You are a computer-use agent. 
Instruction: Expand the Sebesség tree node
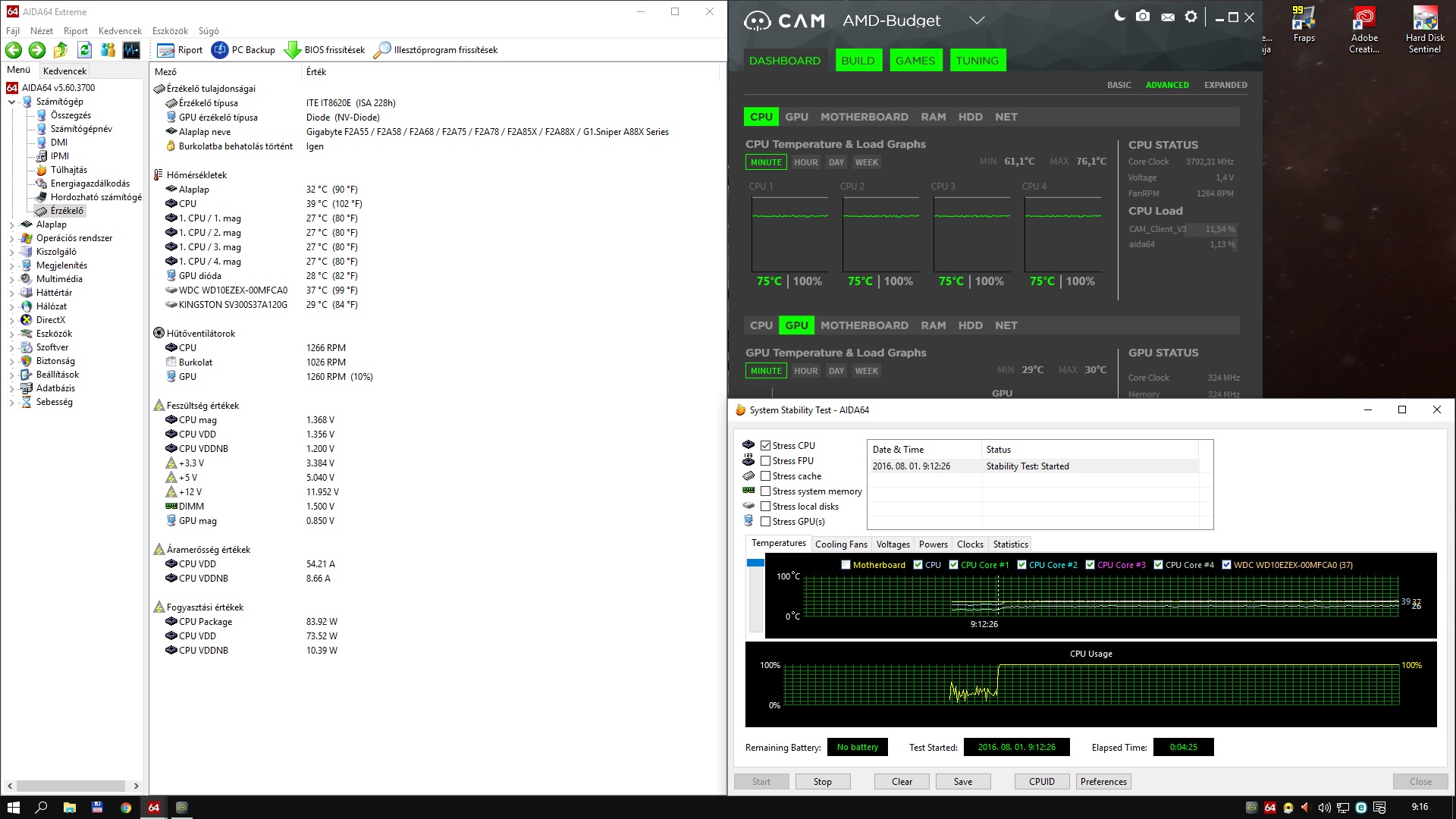(x=11, y=402)
